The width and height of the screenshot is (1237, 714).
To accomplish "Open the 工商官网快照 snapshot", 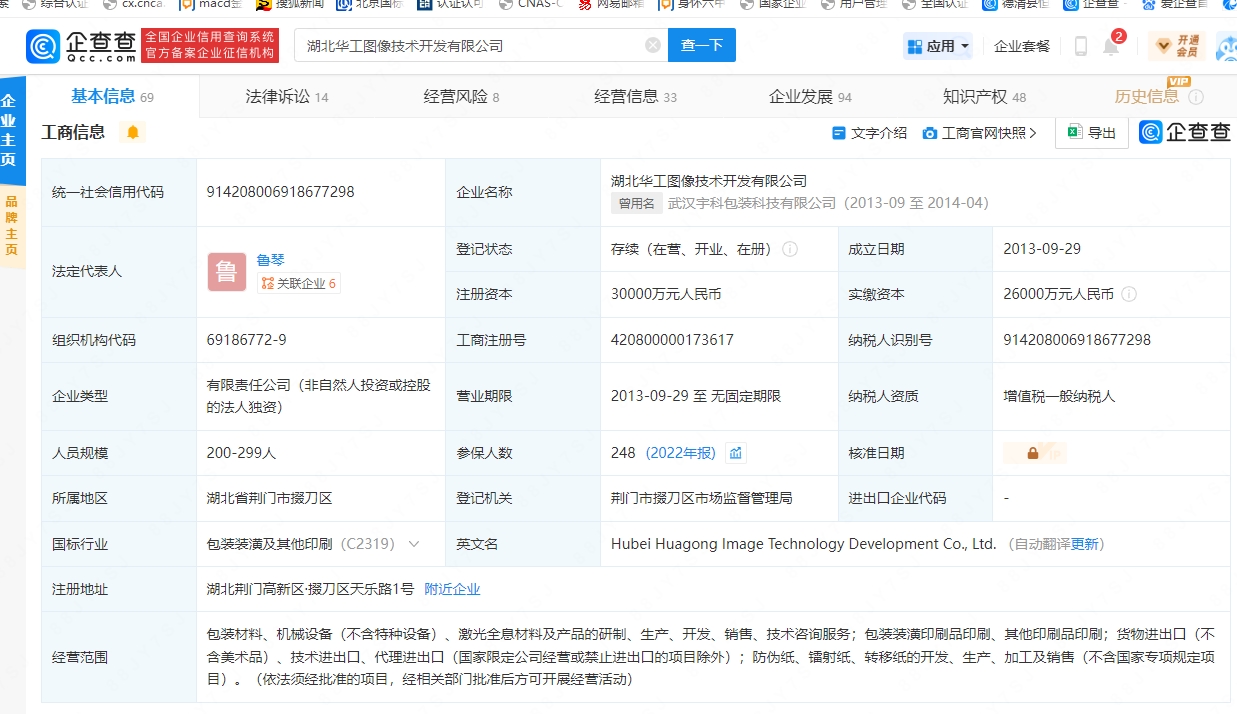I will pyautogui.click(x=980, y=133).
